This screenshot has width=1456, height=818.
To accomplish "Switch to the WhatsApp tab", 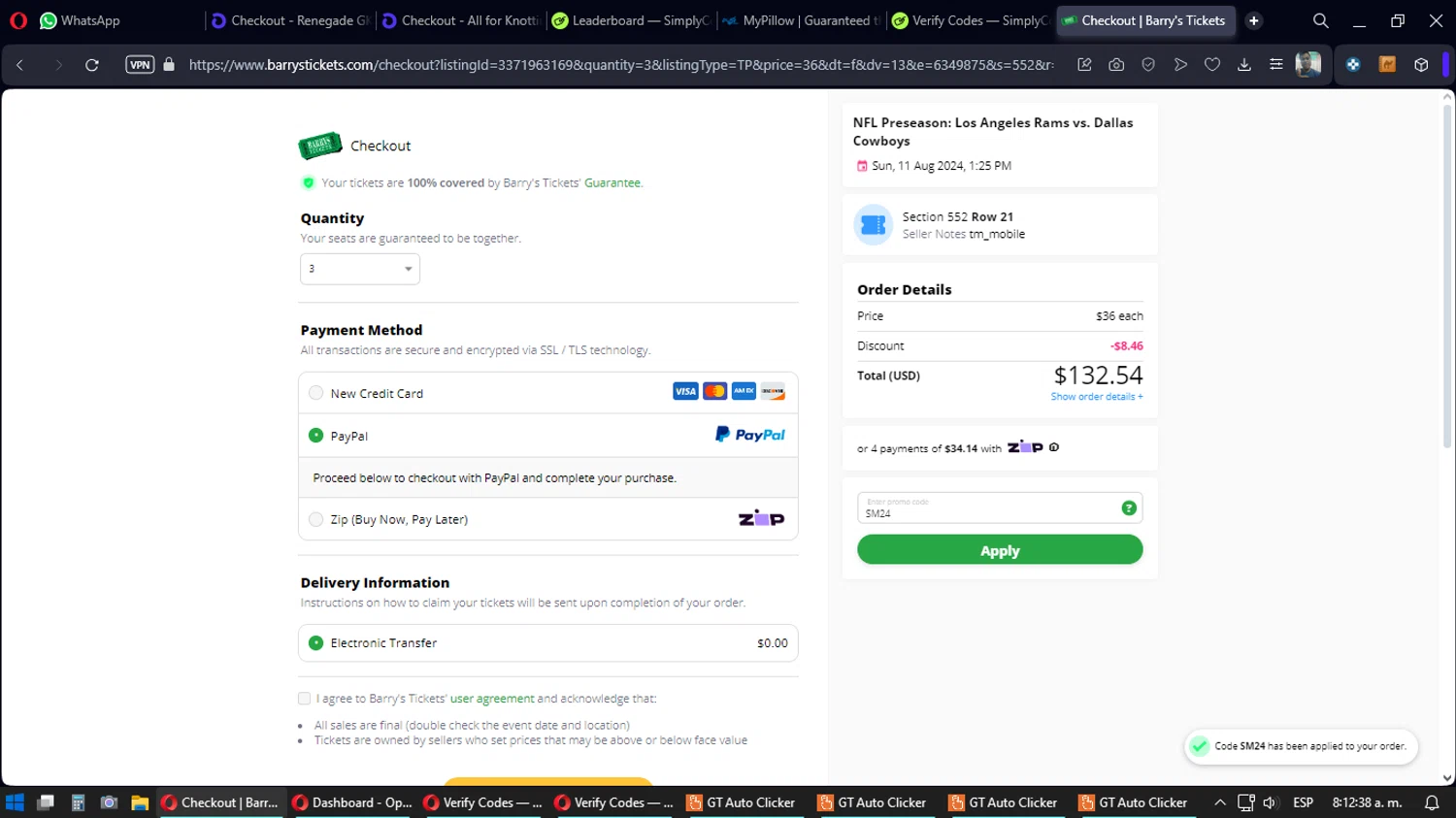I will (80, 20).
